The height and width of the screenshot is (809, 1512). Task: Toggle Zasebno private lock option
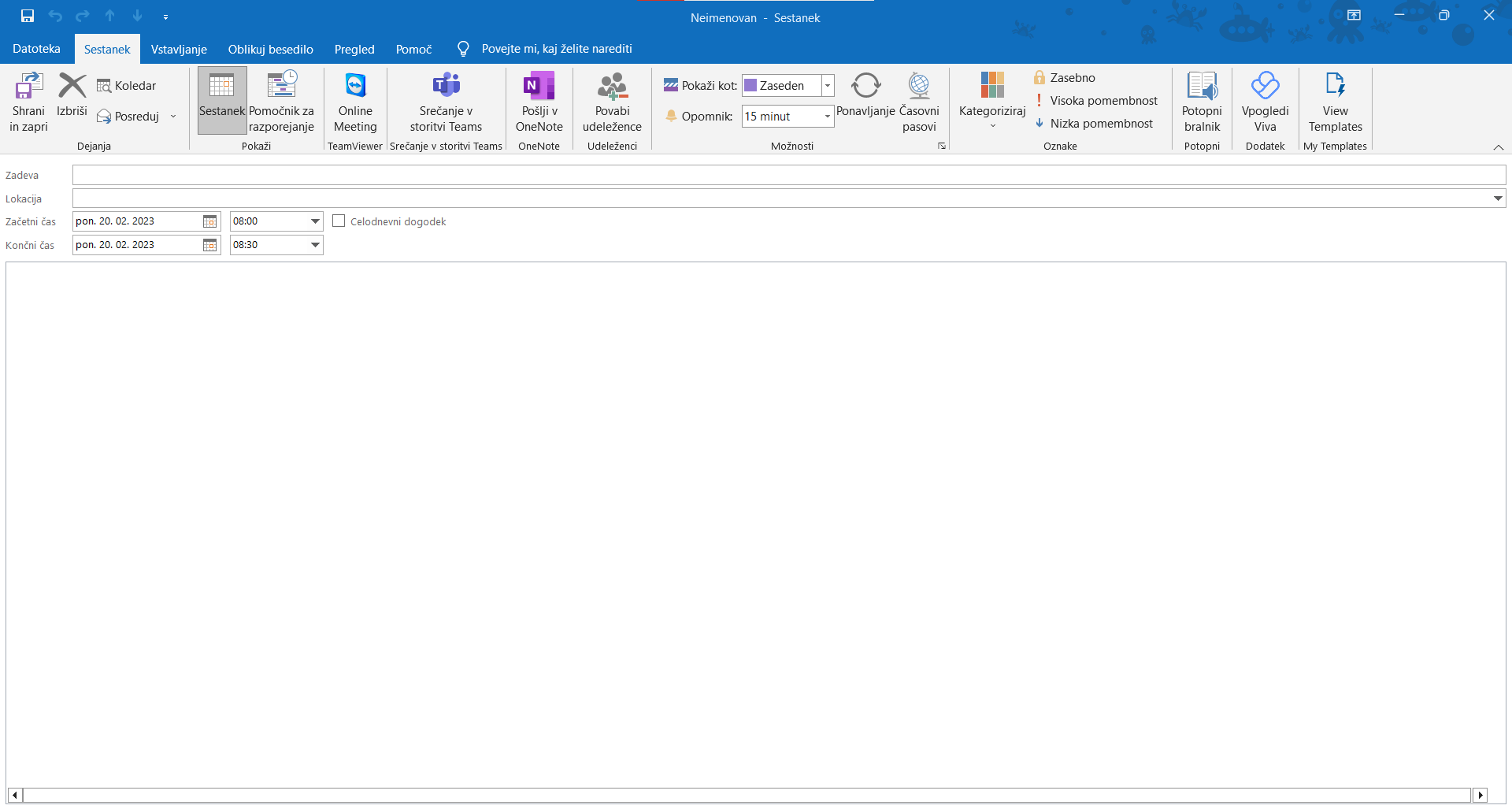(1065, 77)
